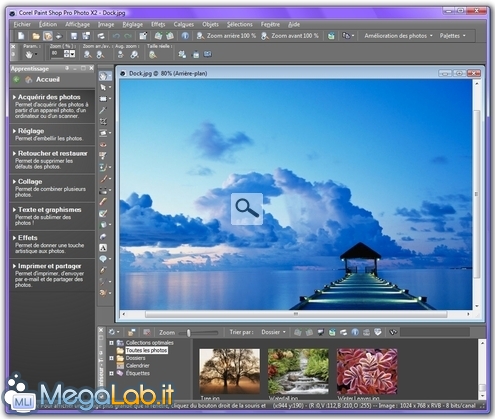Click the Accueil heading in the learning panel
495x419 pixels.
pos(48,80)
